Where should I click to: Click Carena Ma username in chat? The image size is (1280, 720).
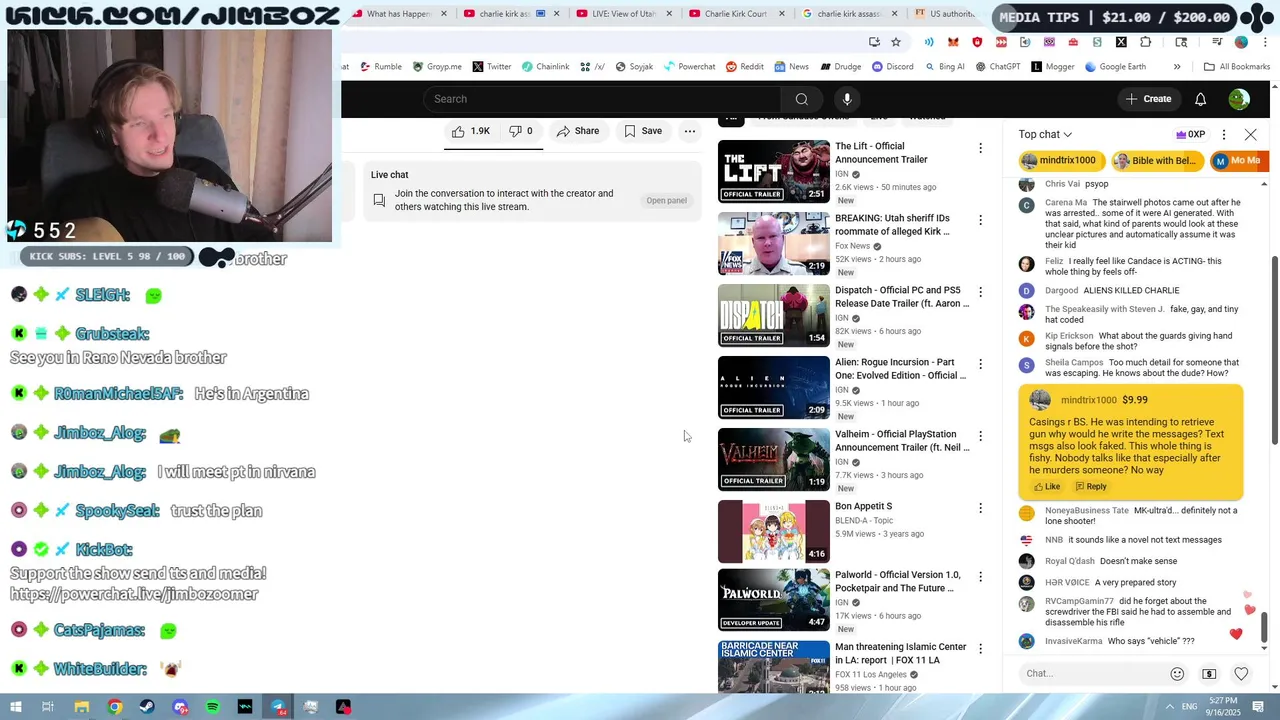click(x=1066, y=203)
